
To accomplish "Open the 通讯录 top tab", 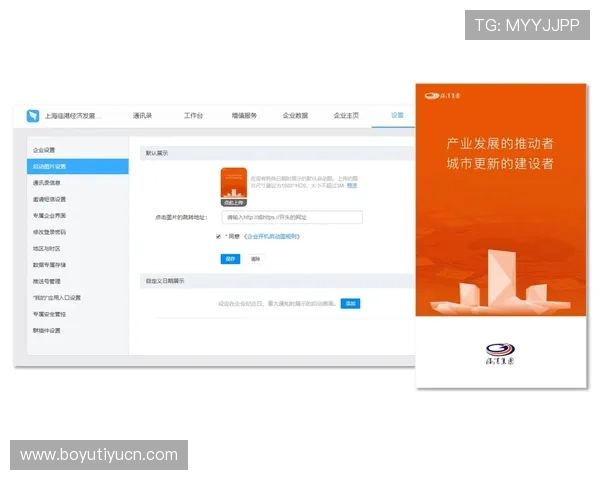I will point(142,116).
